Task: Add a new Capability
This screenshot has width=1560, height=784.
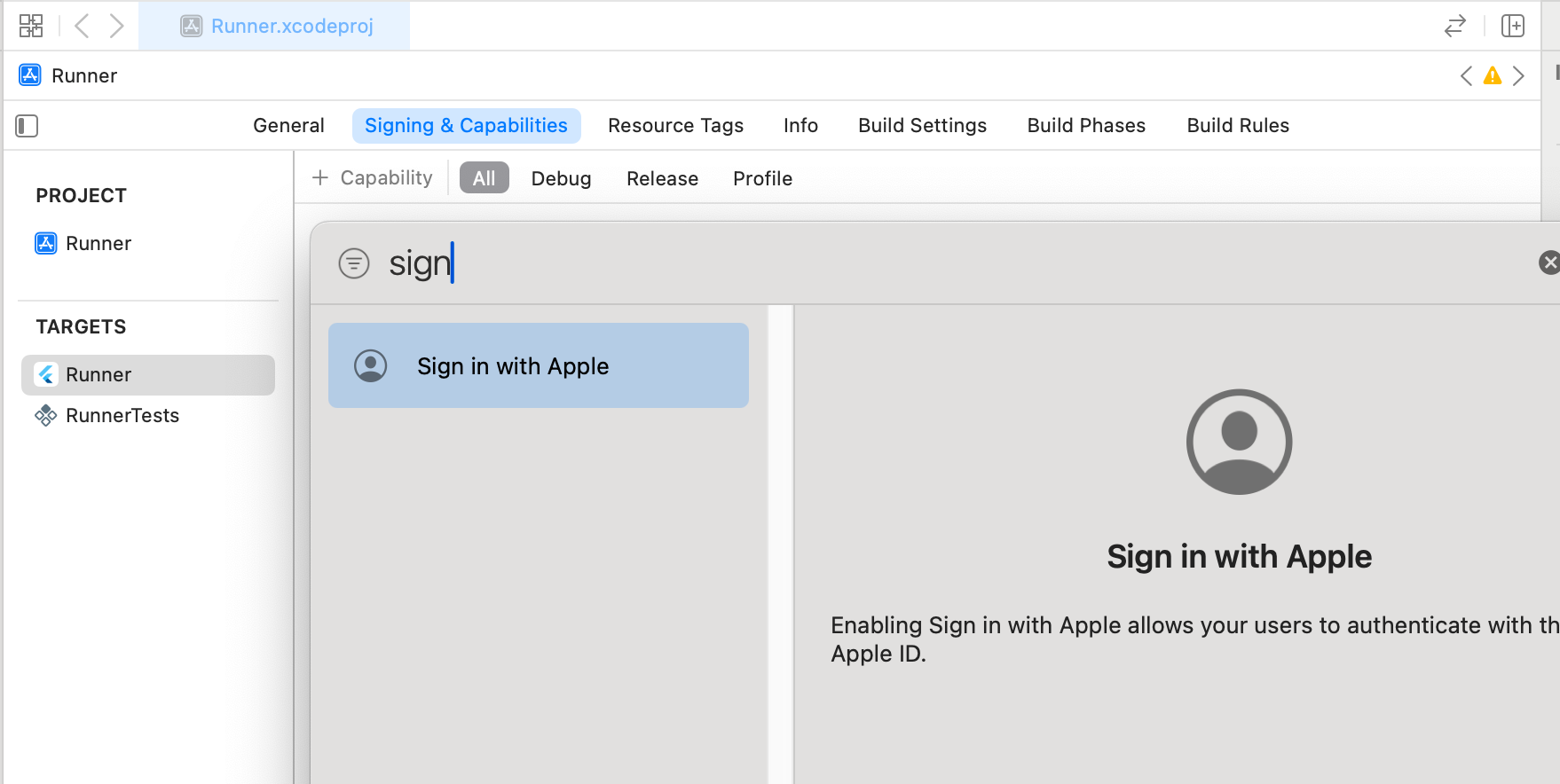Action: (x=372, y=178)
